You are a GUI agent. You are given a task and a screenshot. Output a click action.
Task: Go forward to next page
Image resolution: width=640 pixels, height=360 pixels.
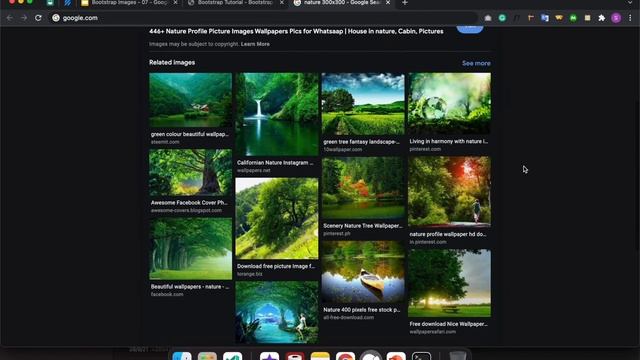pos(24,18)
